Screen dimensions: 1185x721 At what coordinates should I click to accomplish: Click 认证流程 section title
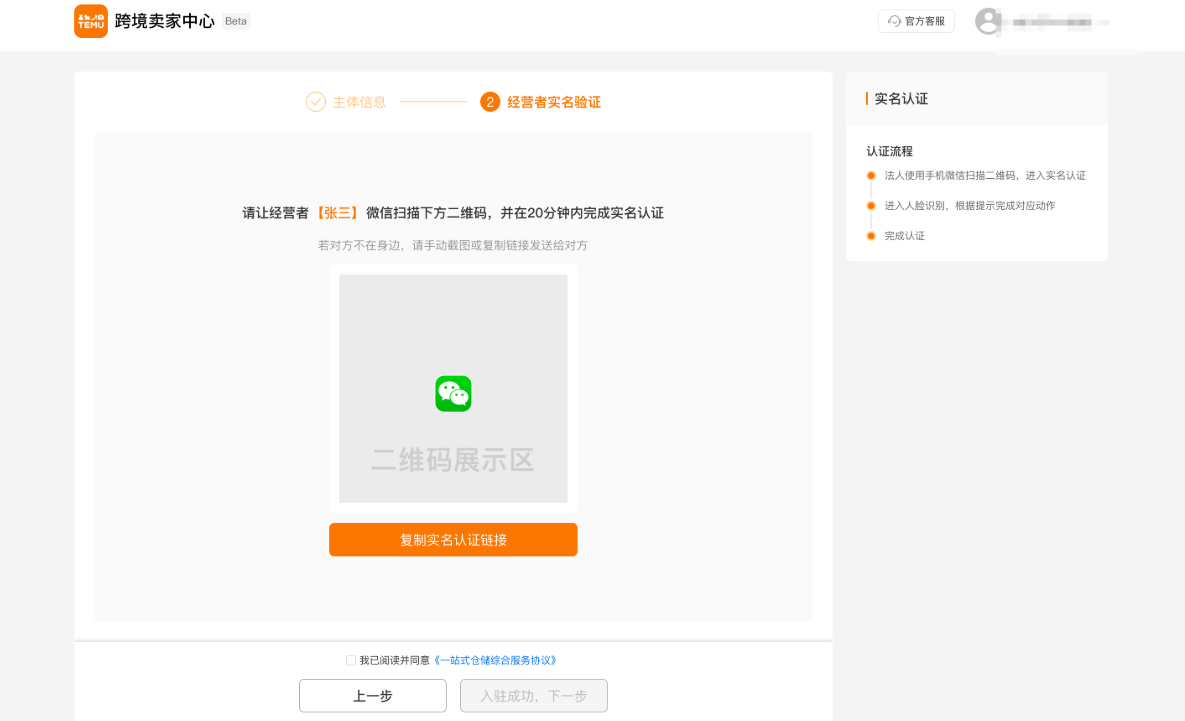tap(890, 151)
